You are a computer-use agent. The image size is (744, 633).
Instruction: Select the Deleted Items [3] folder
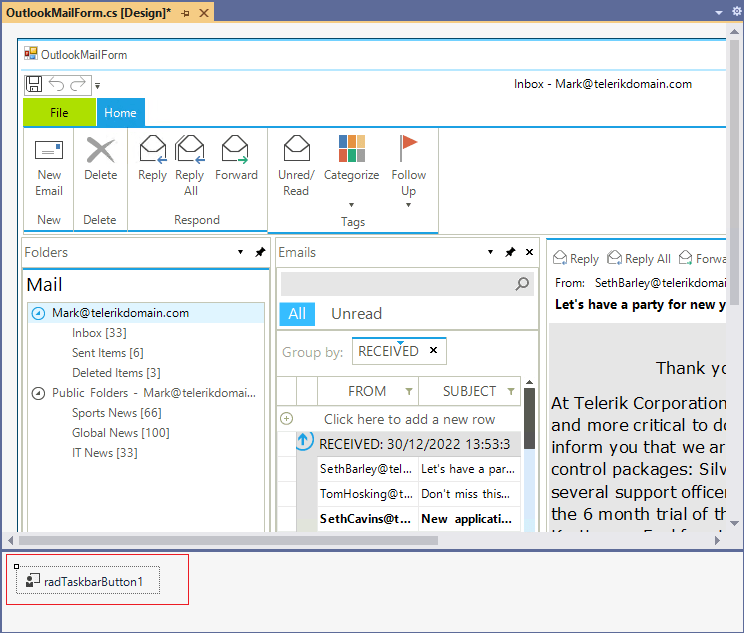click(x=116, y=373)
